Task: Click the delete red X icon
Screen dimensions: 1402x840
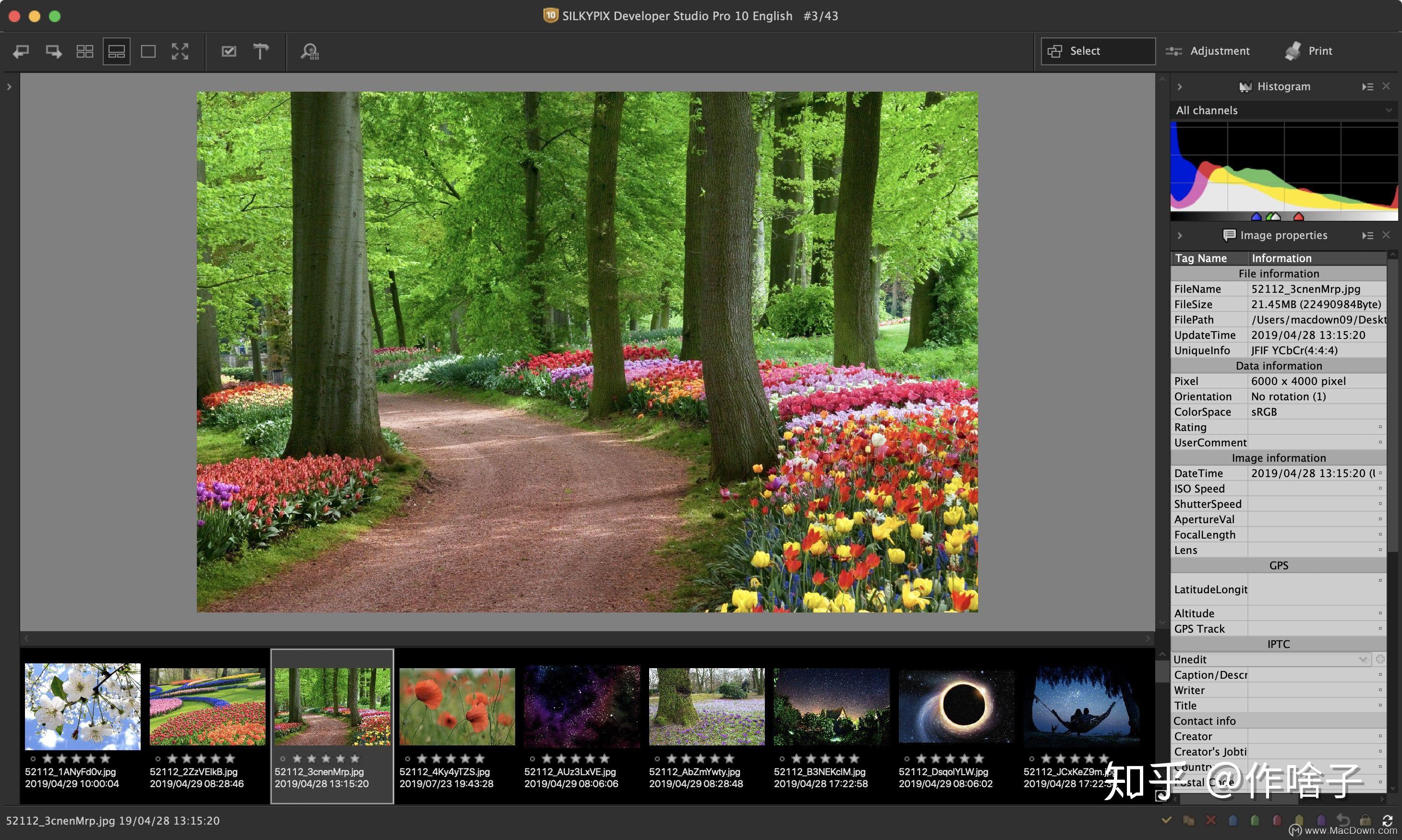Action: (x=1210, y=820)
